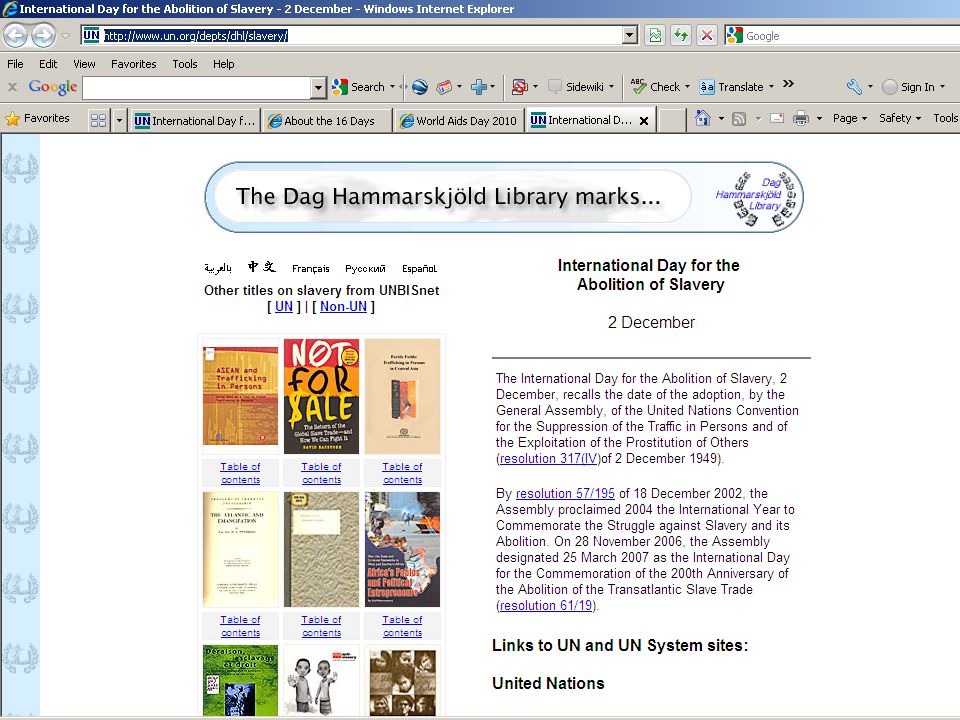Screen dimensions: 960x720
Task: Open the Help menu
Action: click(x=223, y=64)
